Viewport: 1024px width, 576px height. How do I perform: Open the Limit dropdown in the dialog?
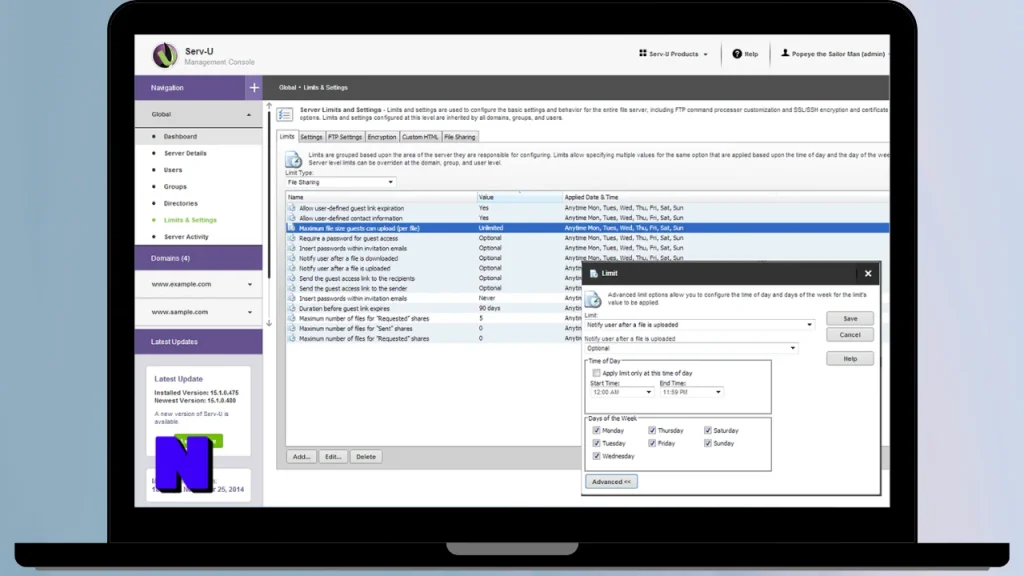699,325
